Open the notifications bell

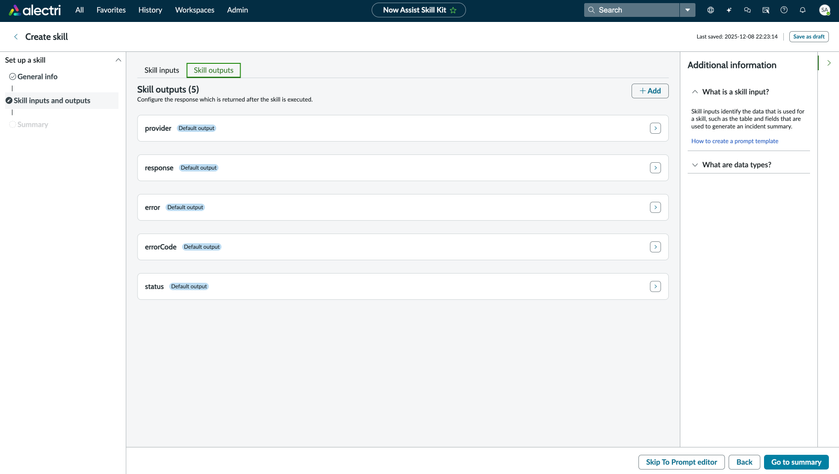pyautogui.click(x=802, y=10)
